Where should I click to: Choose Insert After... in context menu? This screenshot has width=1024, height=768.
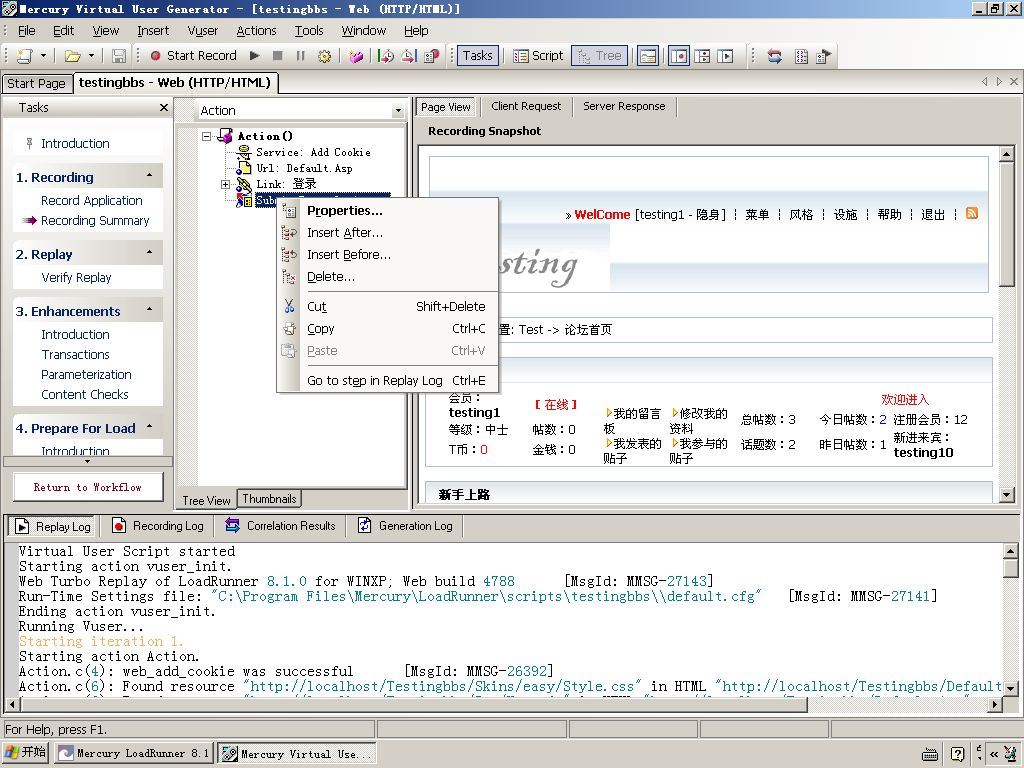coord(388,232)
